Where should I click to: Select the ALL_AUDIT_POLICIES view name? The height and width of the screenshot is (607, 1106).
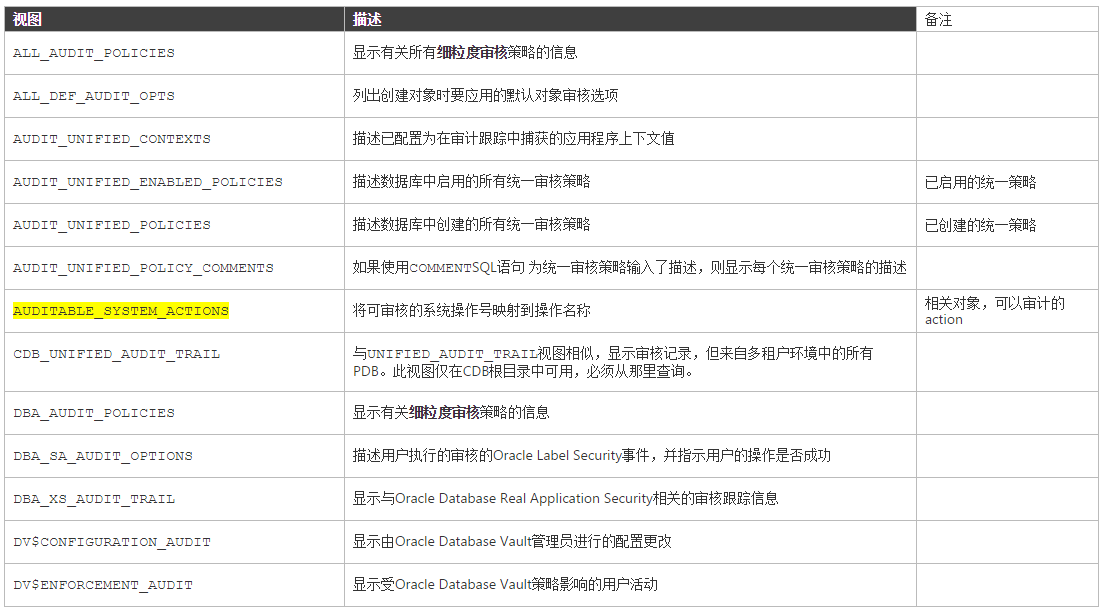(x=94, y=53)
